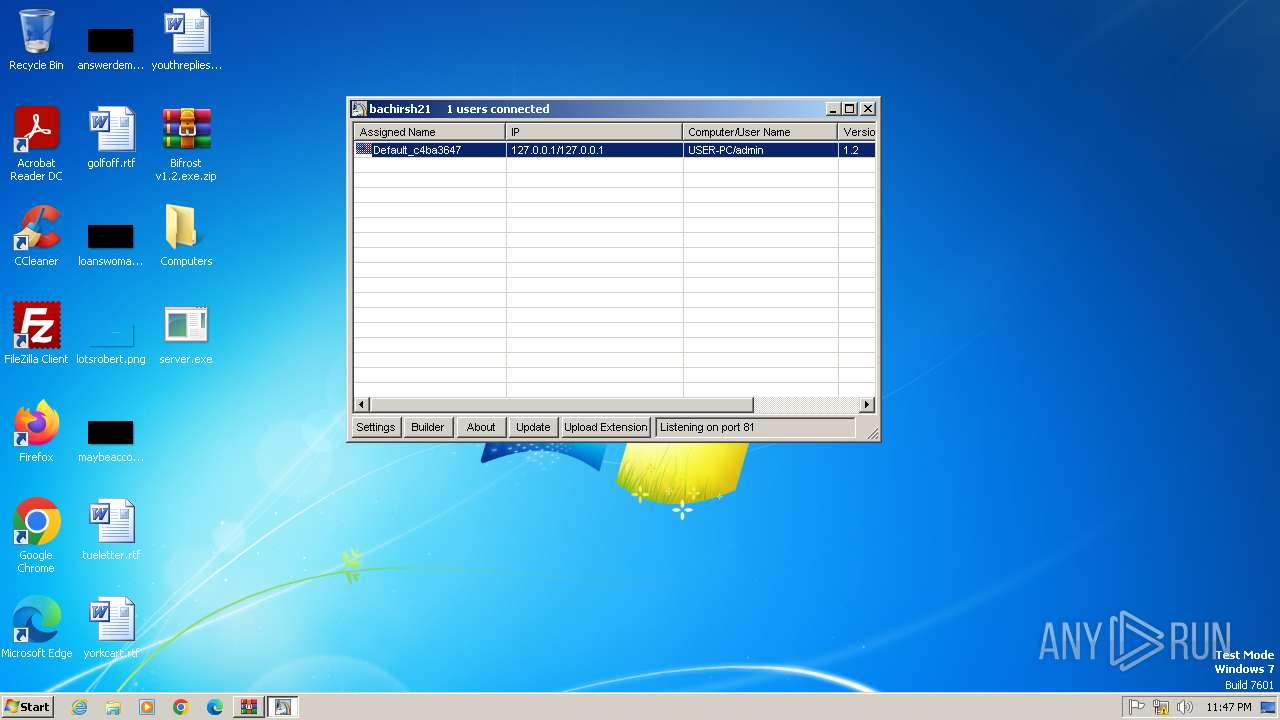The width and height of the screenshot is (1280, 720).
Task: Launch the Acrobat Reader DC shortcut
Action: pos(36,144)
